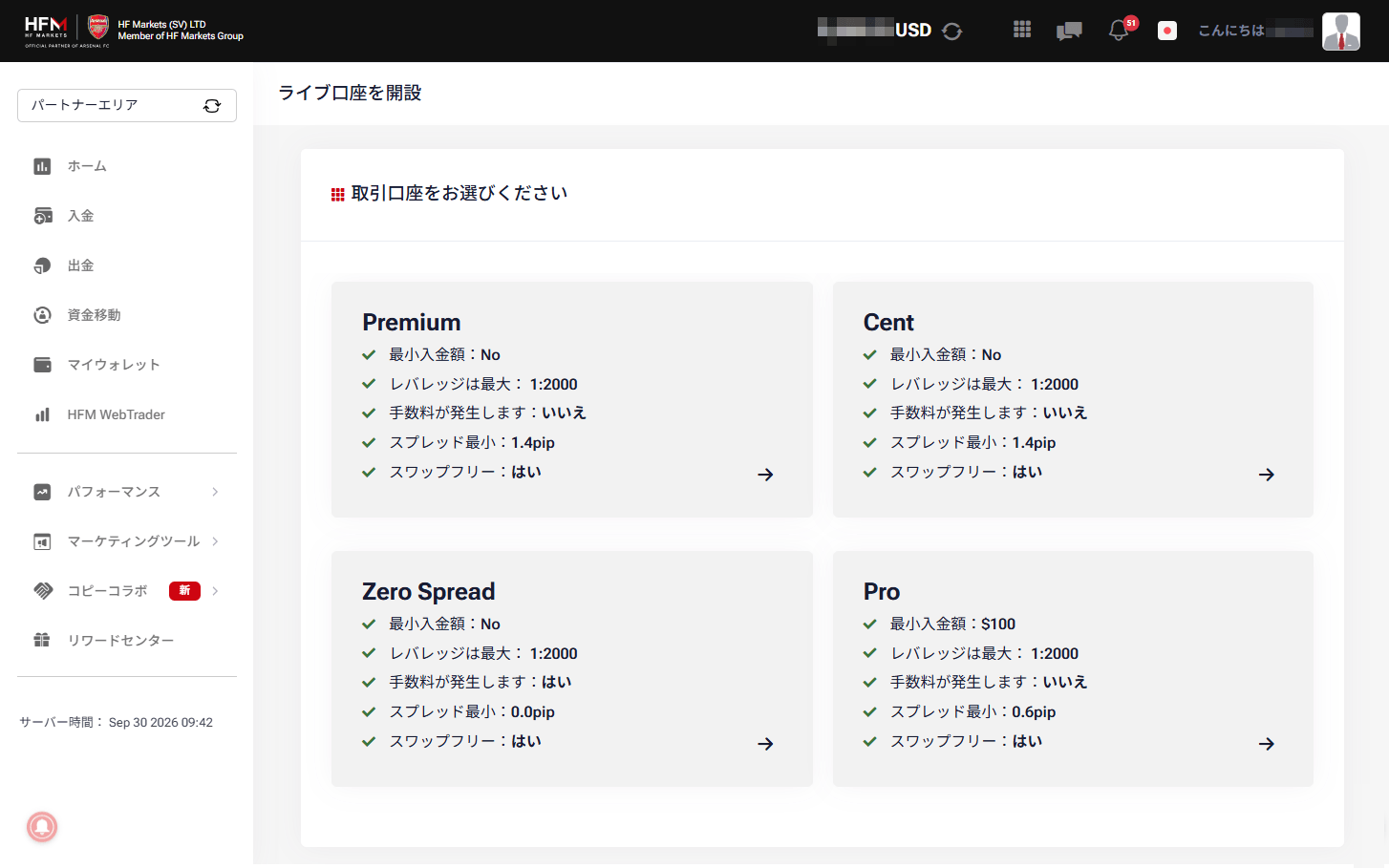Select the Premium account title
1389x868 pixels.
412,323
